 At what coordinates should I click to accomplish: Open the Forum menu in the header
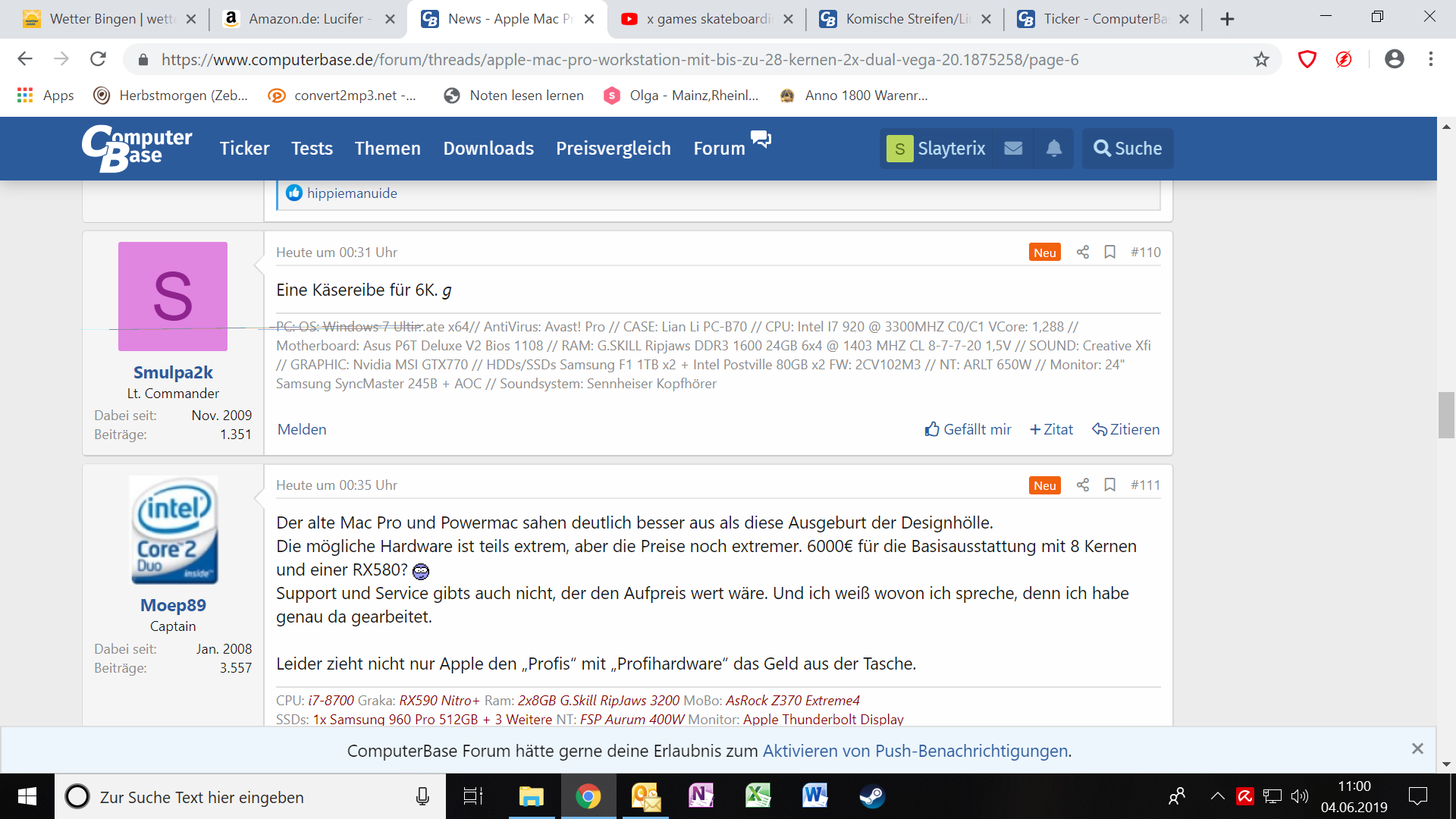[x=719, y=149]
